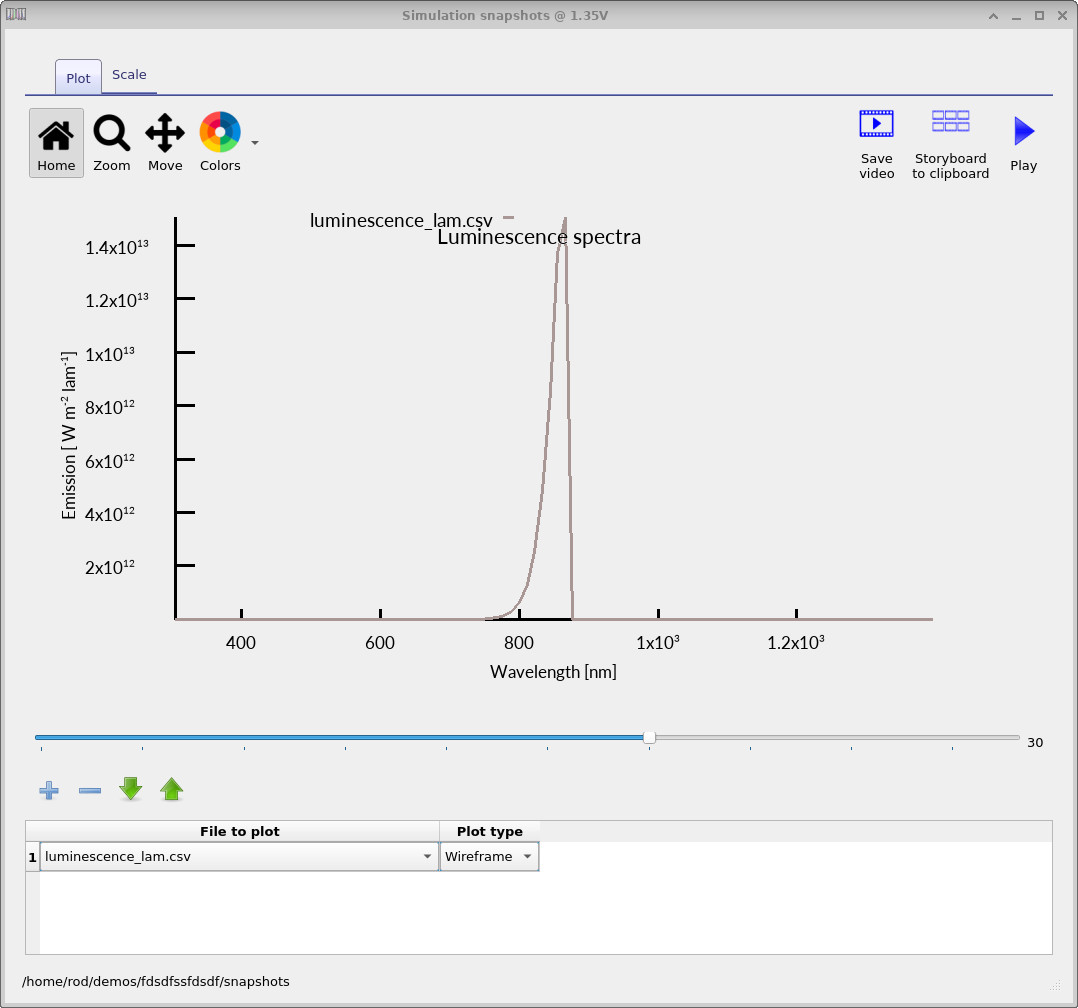Select row 1 header in table

pos(32,857)
